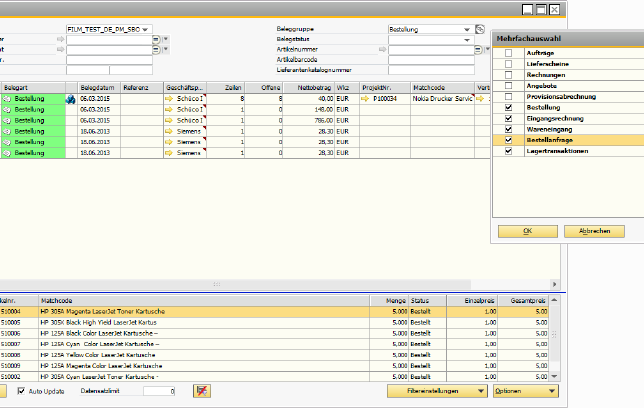Click the clear filter icon near Datensatzlimit
This screenshot has width=644, height=408.
click(203, 391)
